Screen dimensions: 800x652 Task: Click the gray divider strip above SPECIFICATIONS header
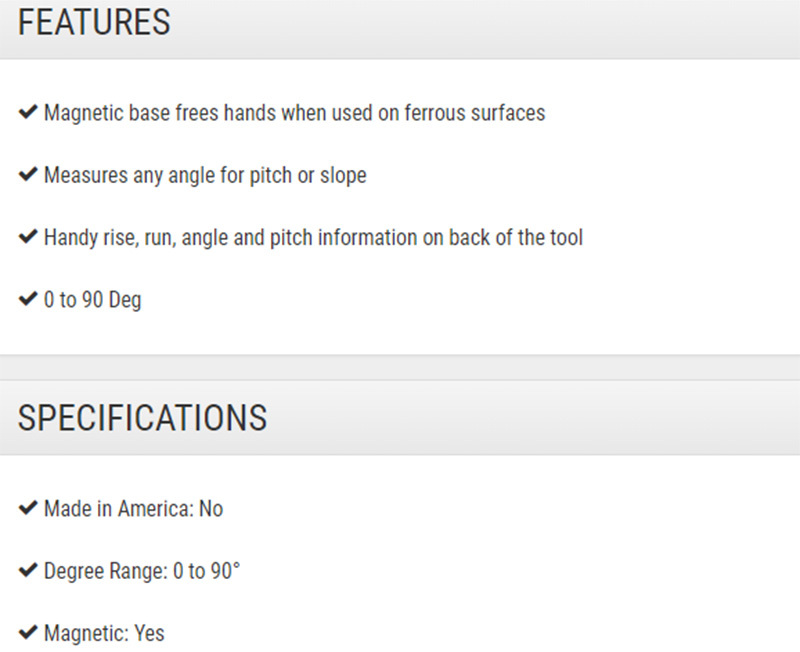(x=400, y=367)
